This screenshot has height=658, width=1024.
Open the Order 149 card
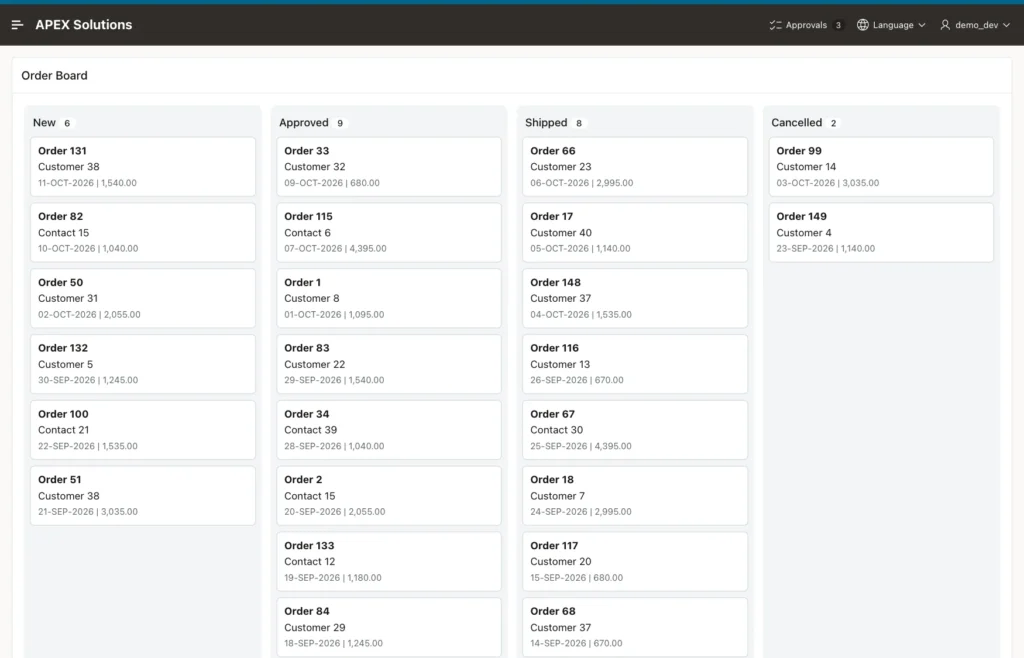click(881, 232)
